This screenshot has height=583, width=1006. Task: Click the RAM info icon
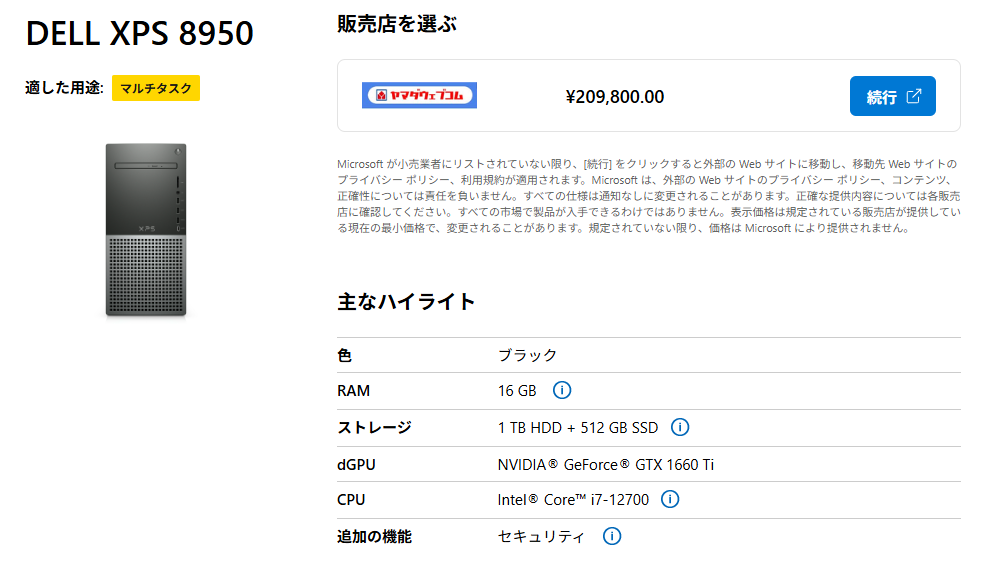561,390
